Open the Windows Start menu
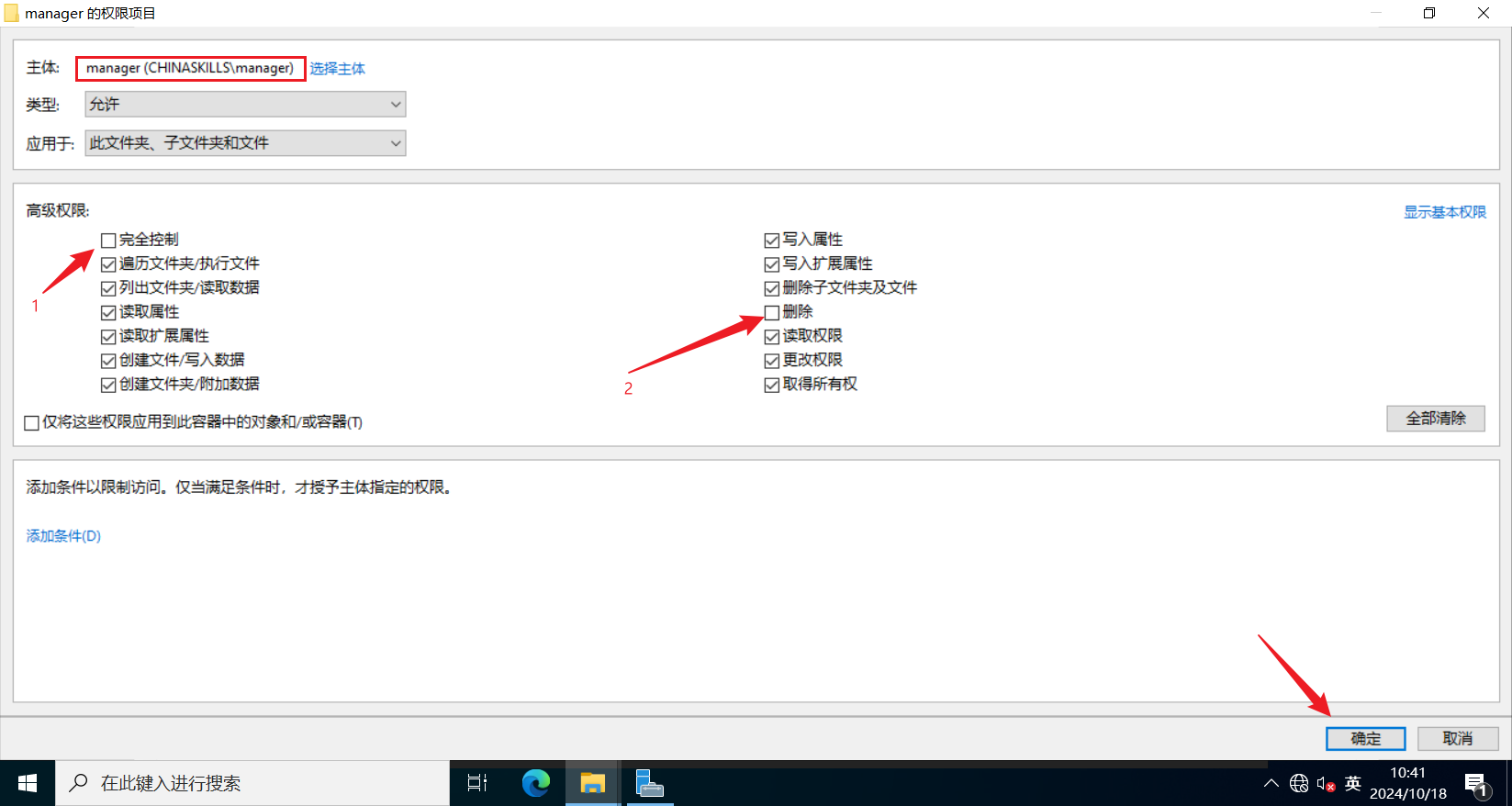Screen dimensions: 1512x806 pyautogui.click(x=28, y=783)
